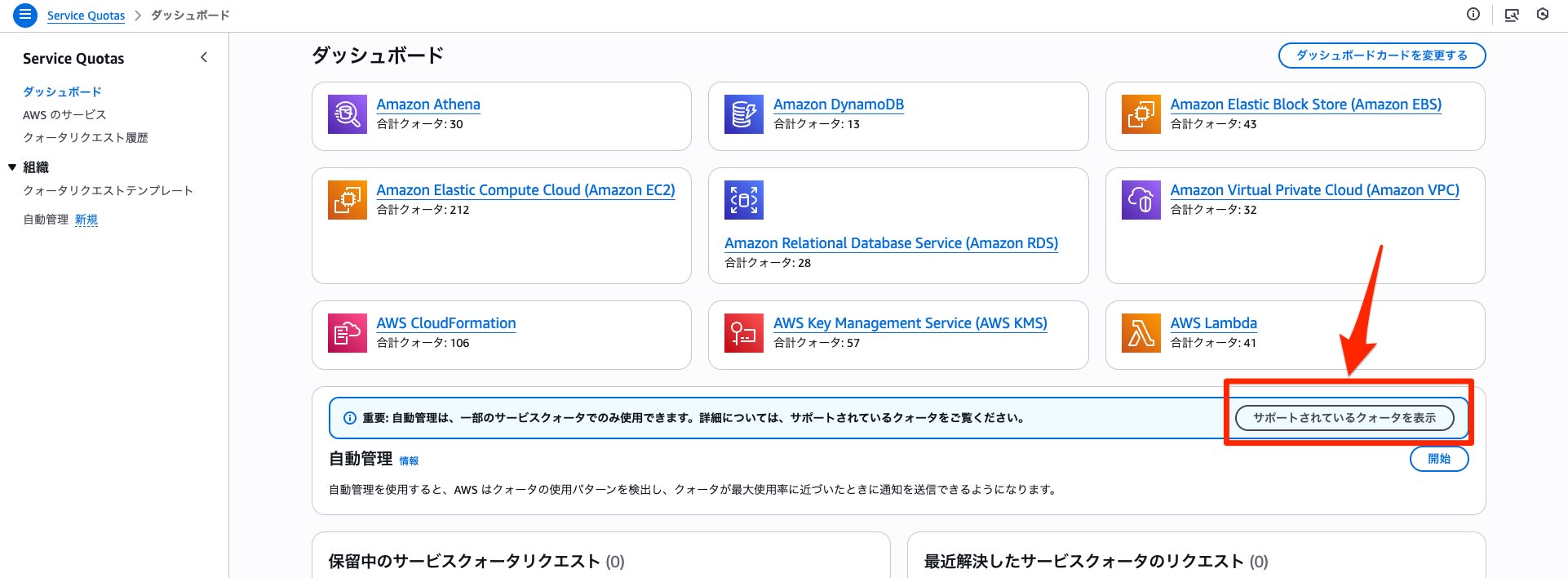Select AWS のサービス in the sidebar

pos(64,114)
